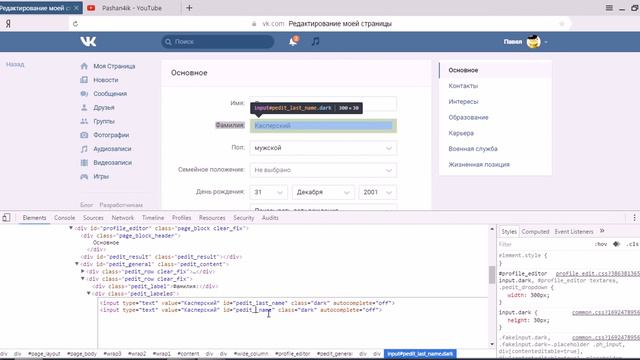Open the Security DevTools tab

click(243, 218)
